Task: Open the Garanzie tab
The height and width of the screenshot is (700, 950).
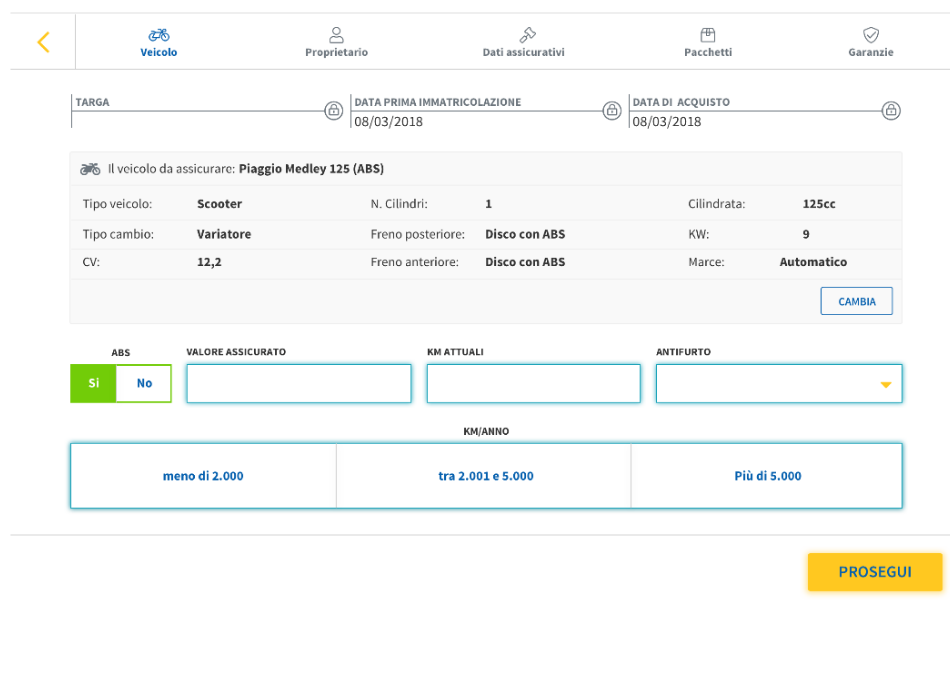Action: tap(870, 43)
